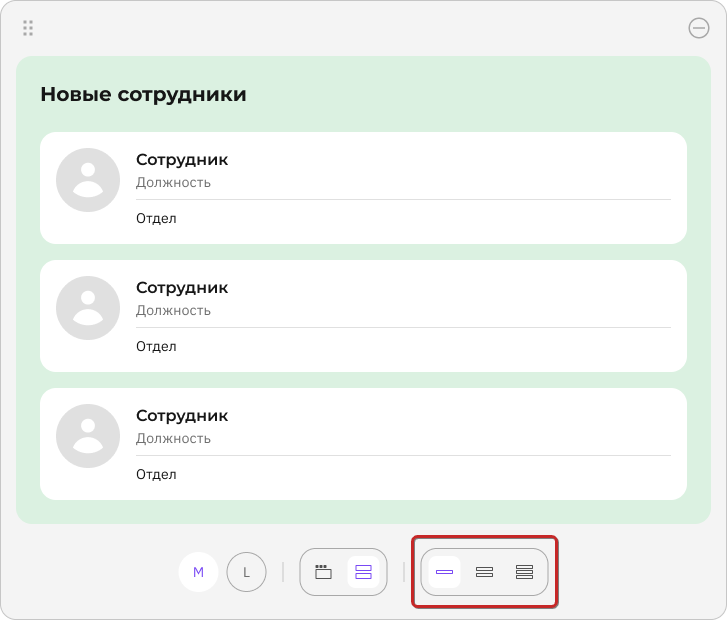Click the Новые сотрудники heading
Image resolution: width=727 pixels, height=620 pixels.
point(143,94)
